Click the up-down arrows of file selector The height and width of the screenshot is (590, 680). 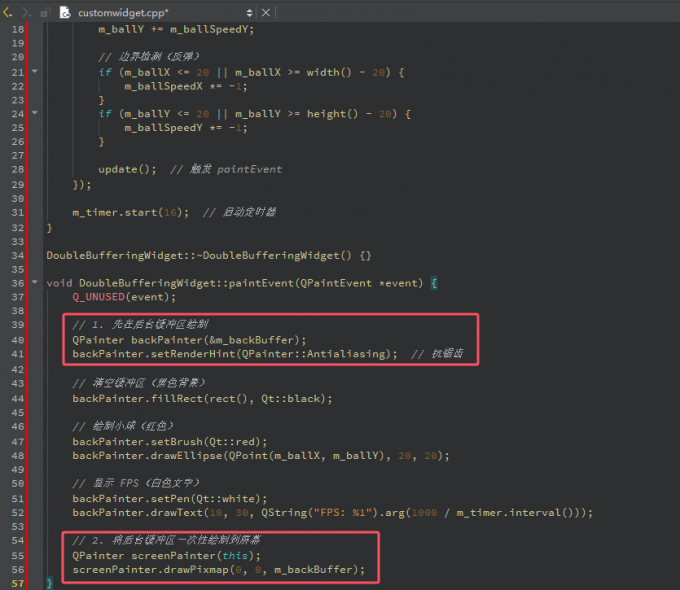point(249,13)
